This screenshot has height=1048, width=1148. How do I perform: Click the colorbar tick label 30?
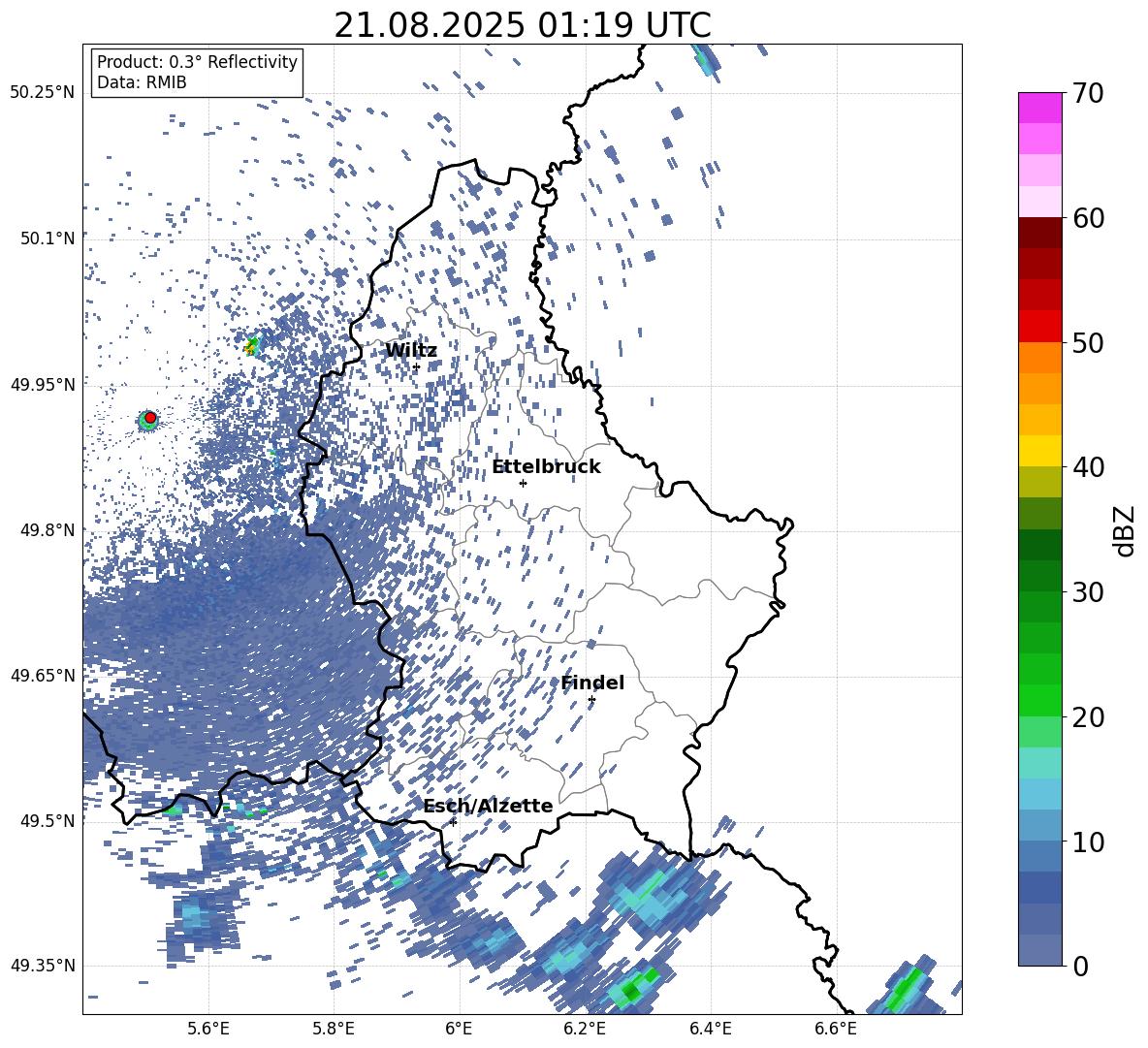[x=1089, y=592]
